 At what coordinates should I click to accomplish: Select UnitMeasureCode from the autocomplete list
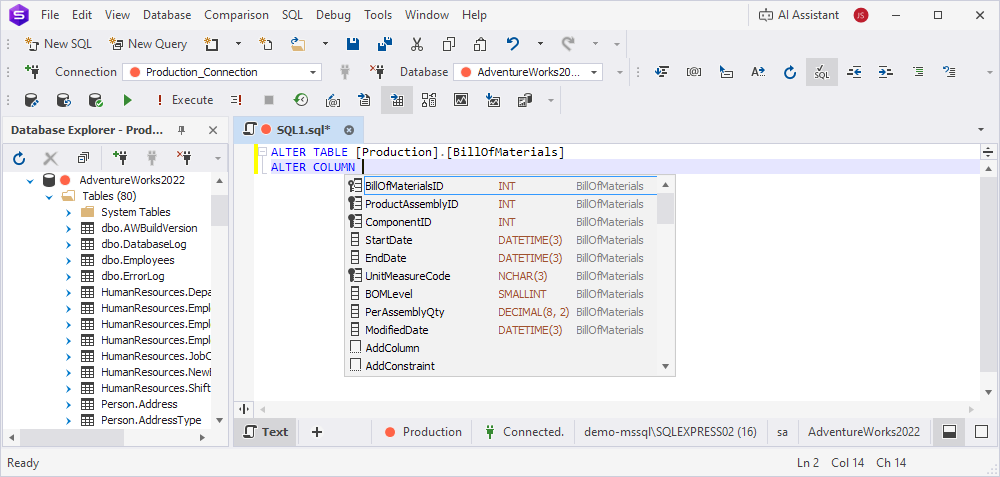click(407, 276)
